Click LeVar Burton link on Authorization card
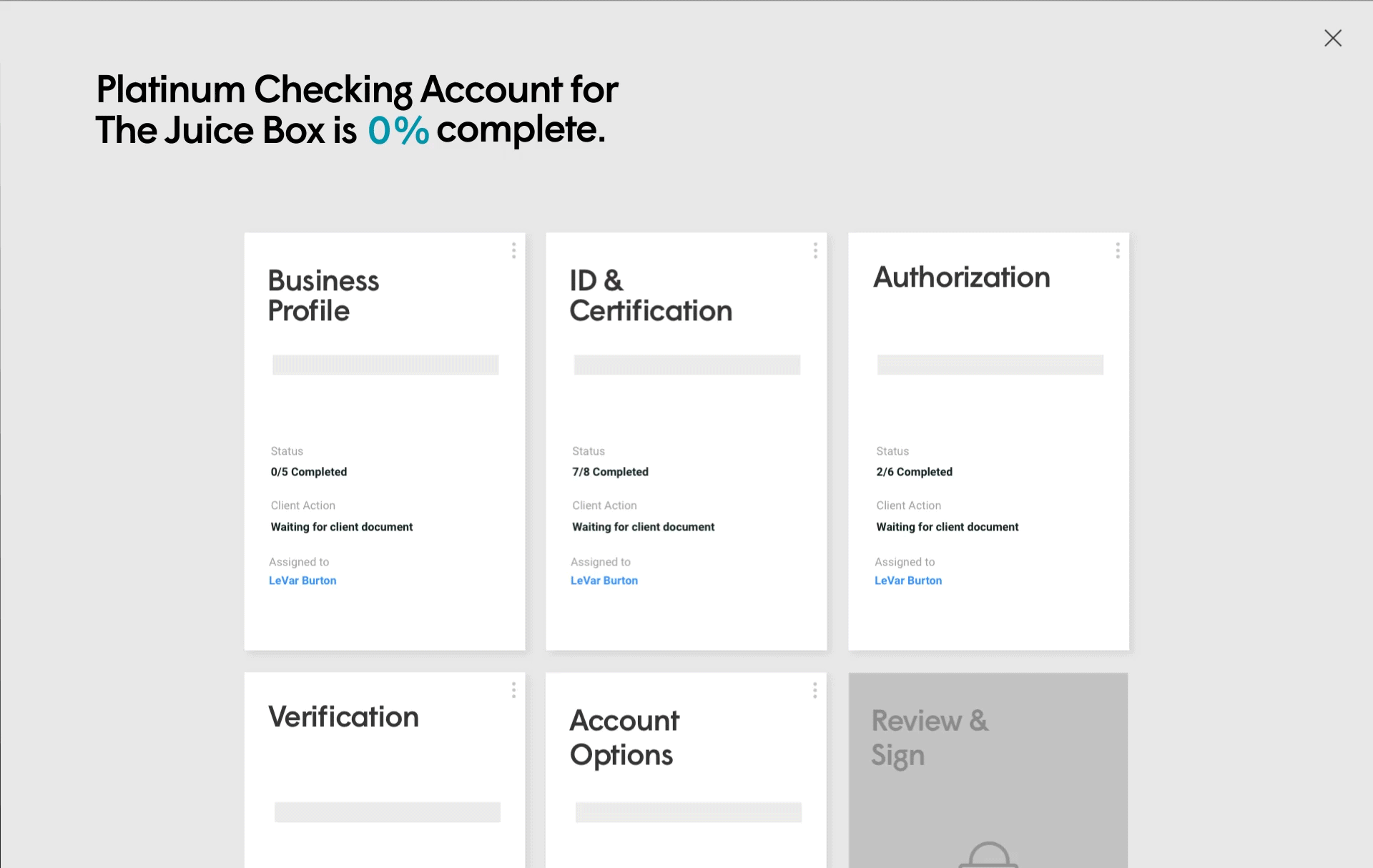Screen dimensions: 1373x868 coord(908,581)
